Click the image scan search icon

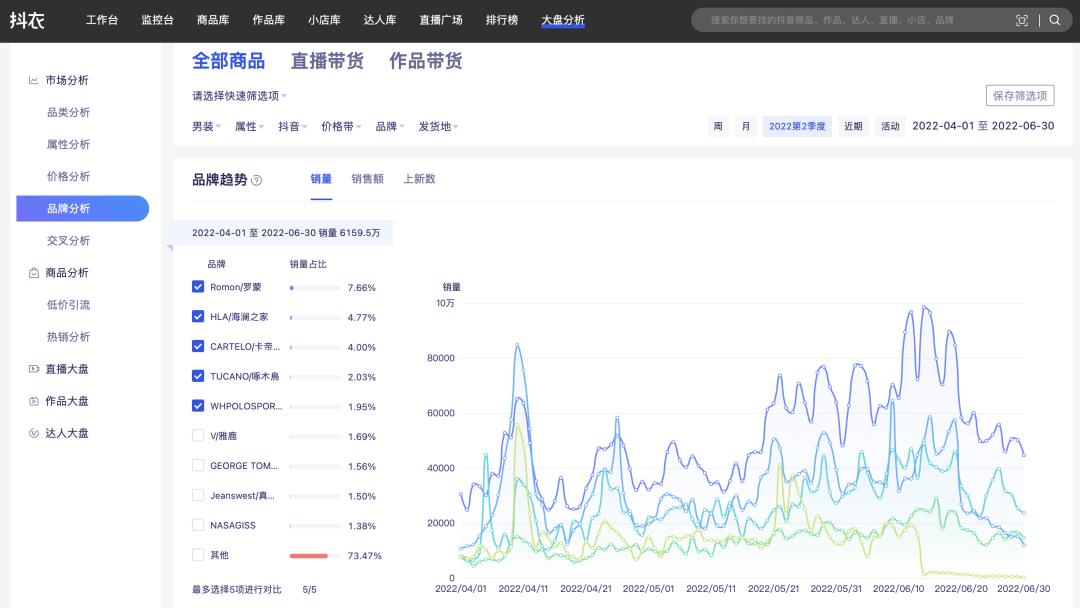[1021, 20]
